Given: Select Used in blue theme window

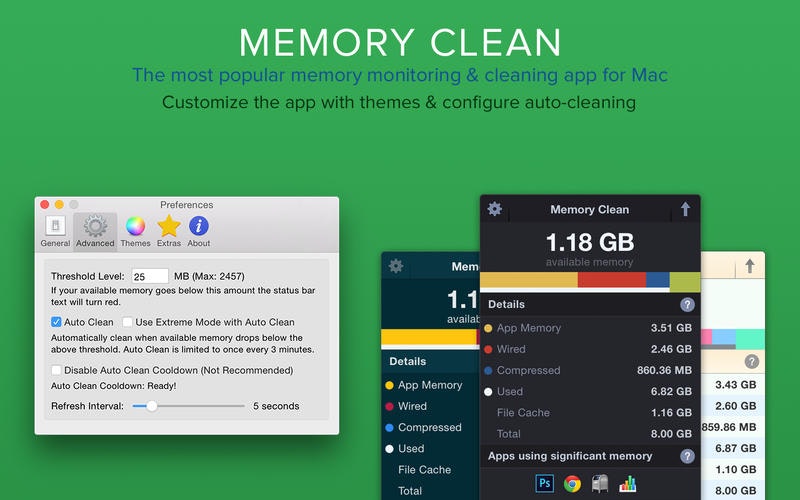Looking at the screenshot, I should click(x=411, y=448).
